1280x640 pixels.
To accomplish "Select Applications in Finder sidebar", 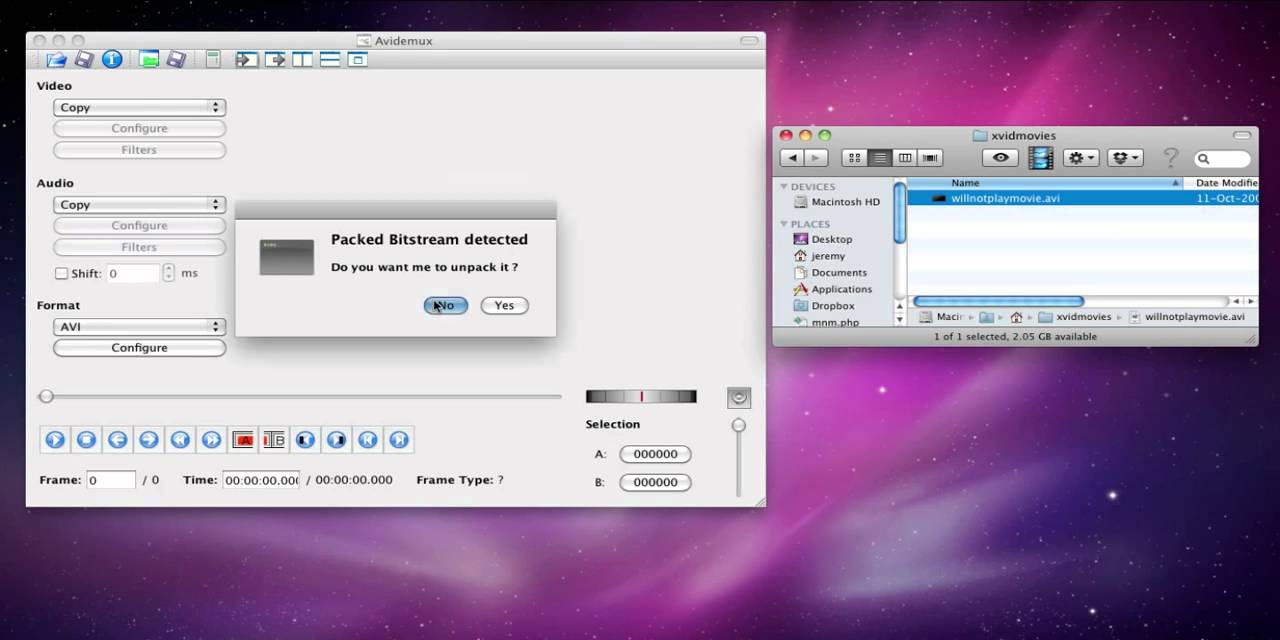I will pos(833,289).
